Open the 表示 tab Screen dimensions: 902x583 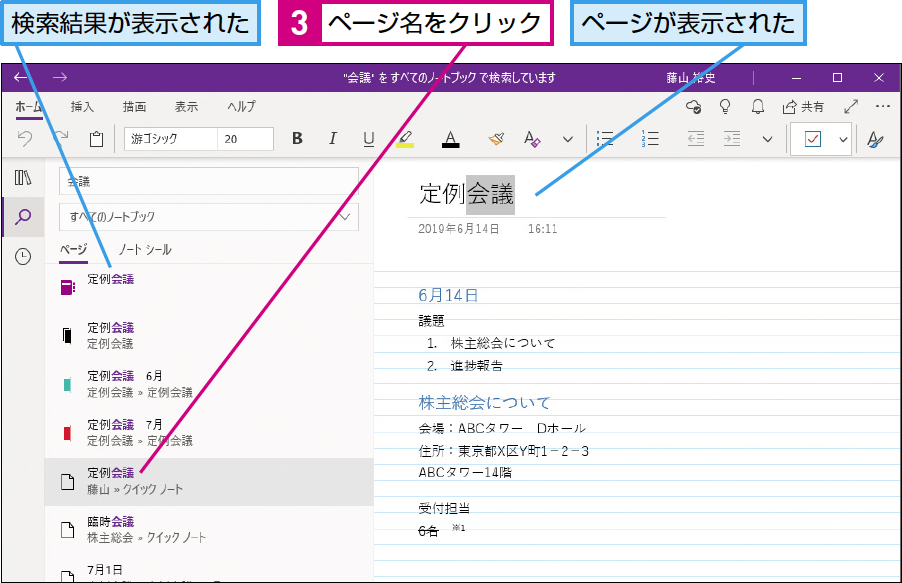tap(186, 107)
